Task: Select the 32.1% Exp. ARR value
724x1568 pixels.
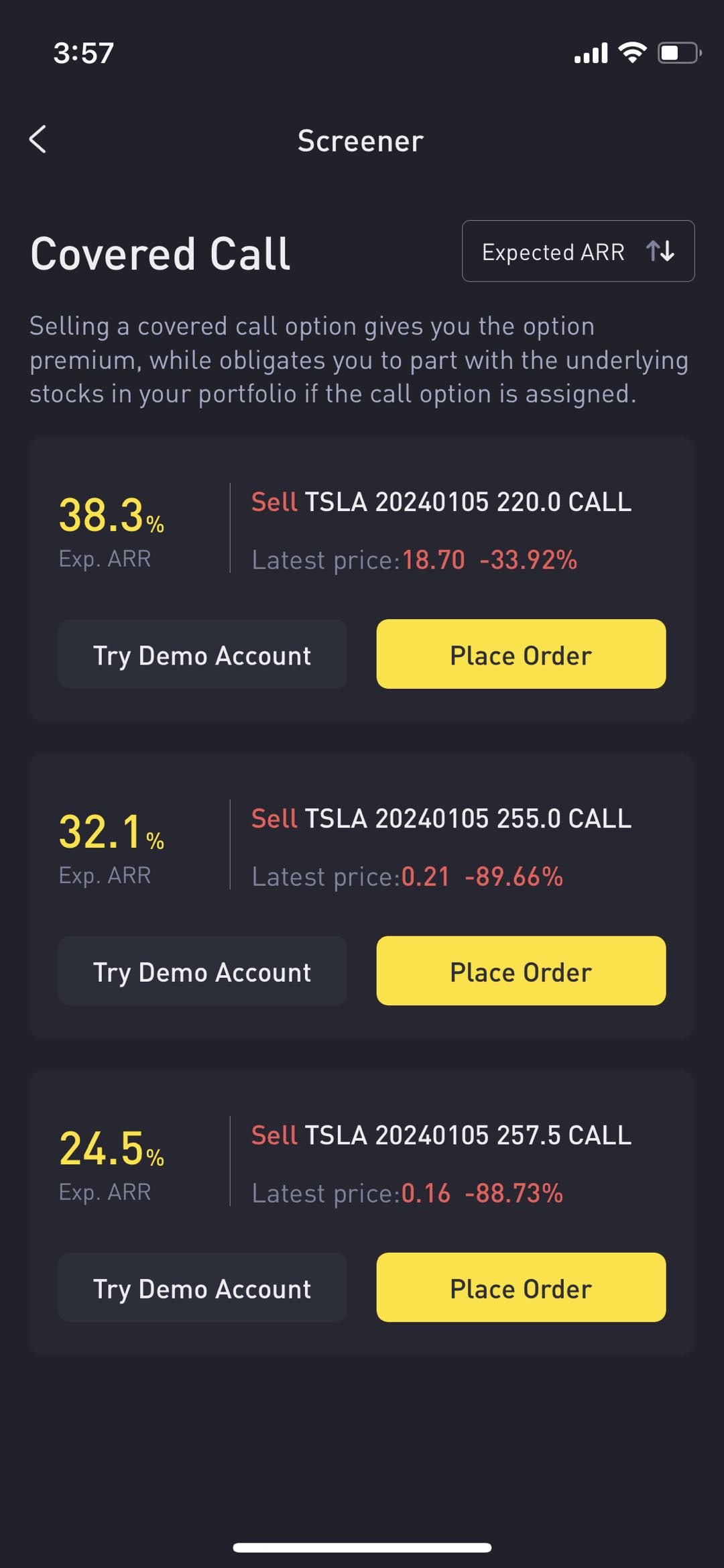Action: click(x=111, y=832)
